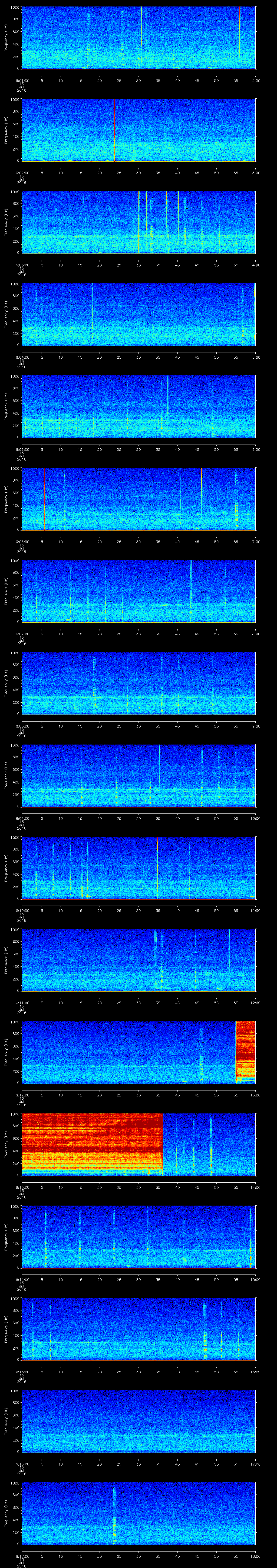This screenshot has height=1568, width=277.
Task: Click the "6:05:00" start time label
Action: pos(22,449)
